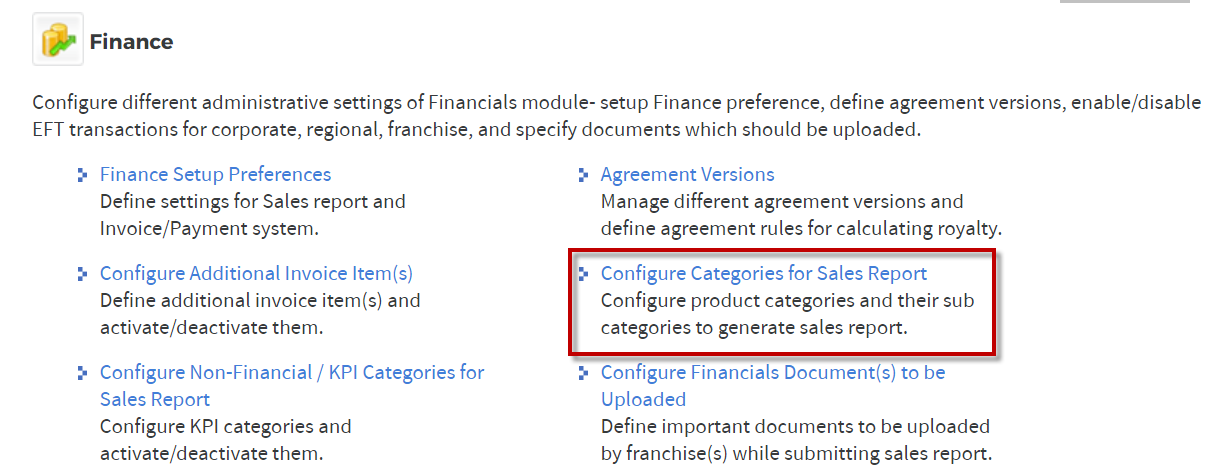Click description 'Define settings for Sales report'

(253, 214)
